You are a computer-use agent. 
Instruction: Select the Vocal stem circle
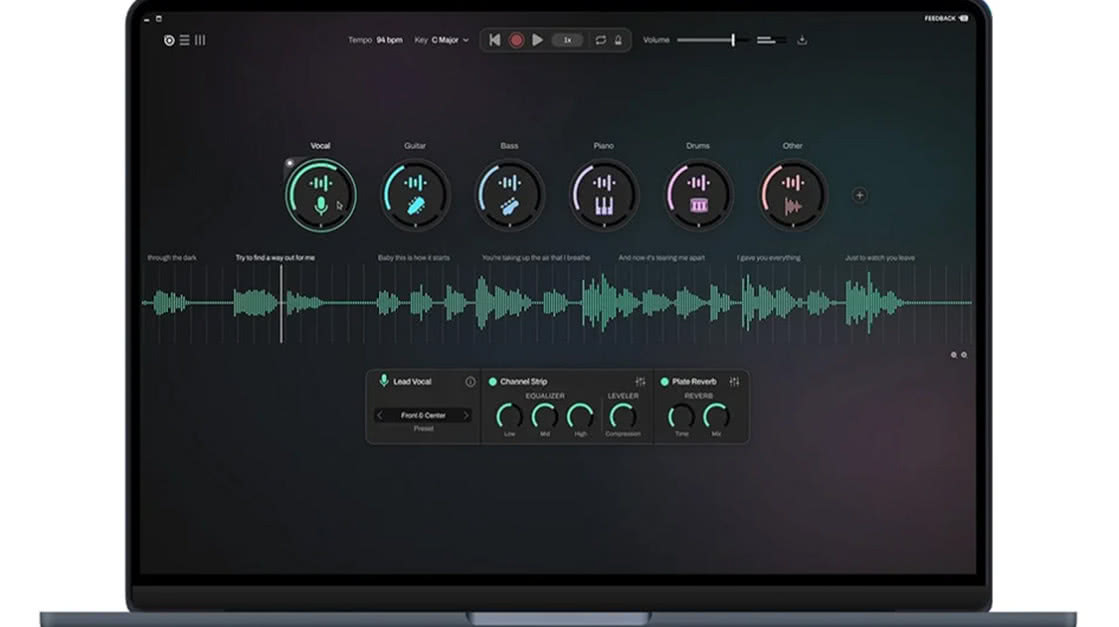click(320, 195)
